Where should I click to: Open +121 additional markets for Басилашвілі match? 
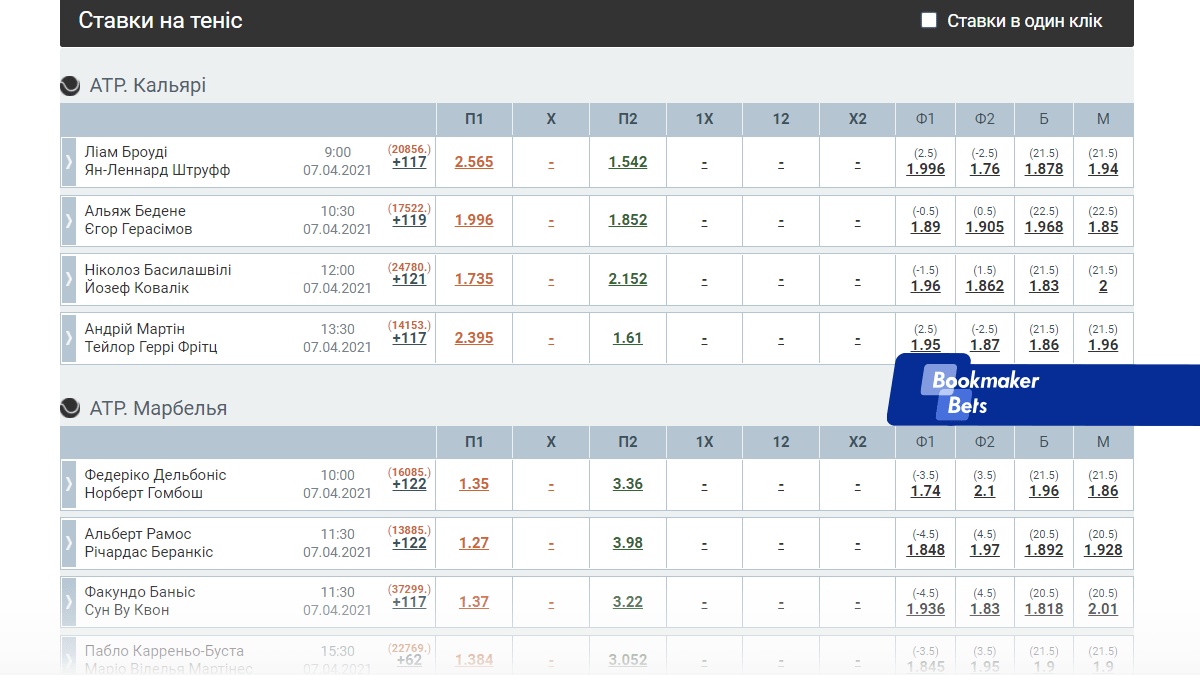coord(409,279)
